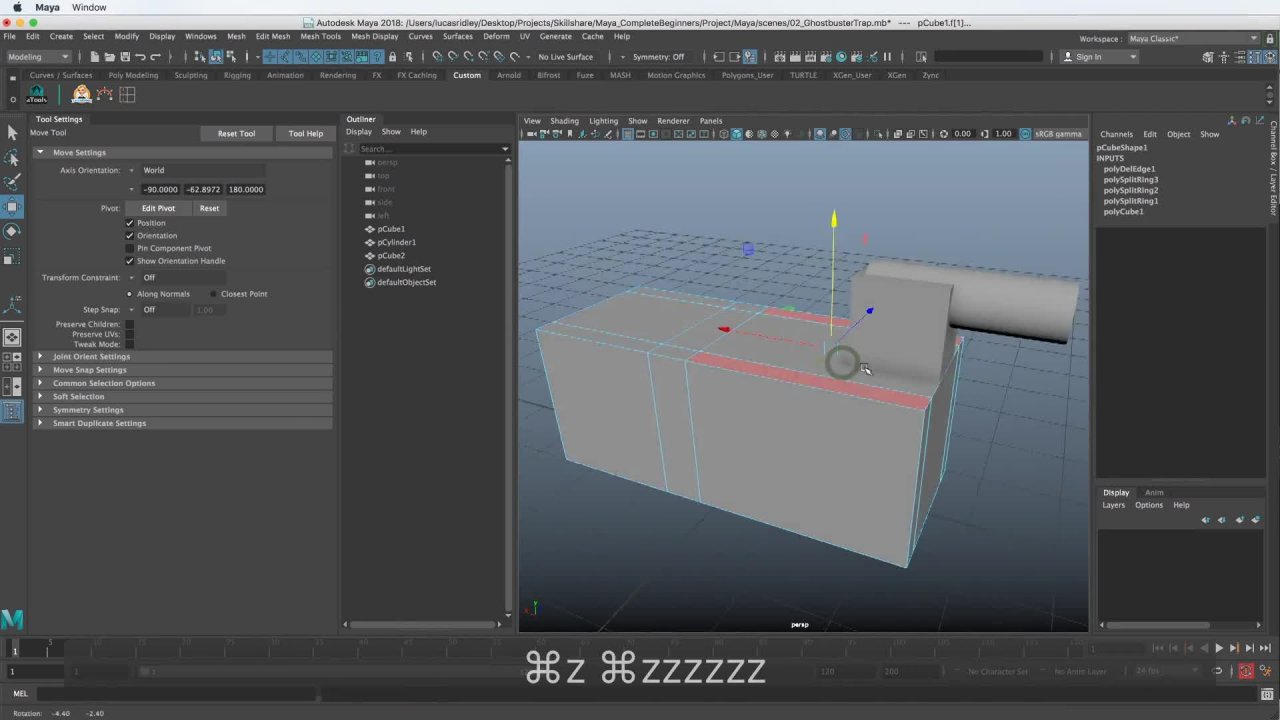Select pCylinder1 in the Outliner

coord(396,242)
